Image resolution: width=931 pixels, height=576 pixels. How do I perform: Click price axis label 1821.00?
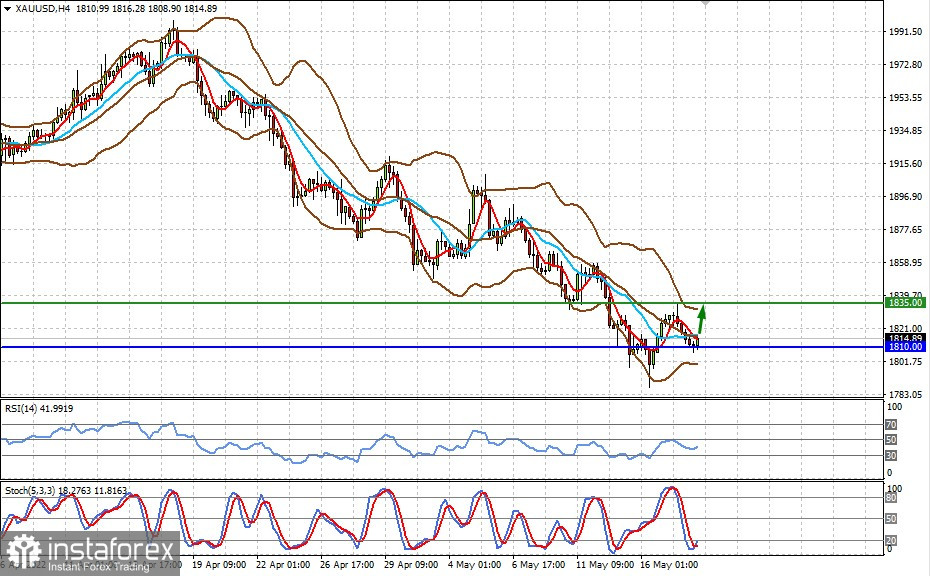905,328
